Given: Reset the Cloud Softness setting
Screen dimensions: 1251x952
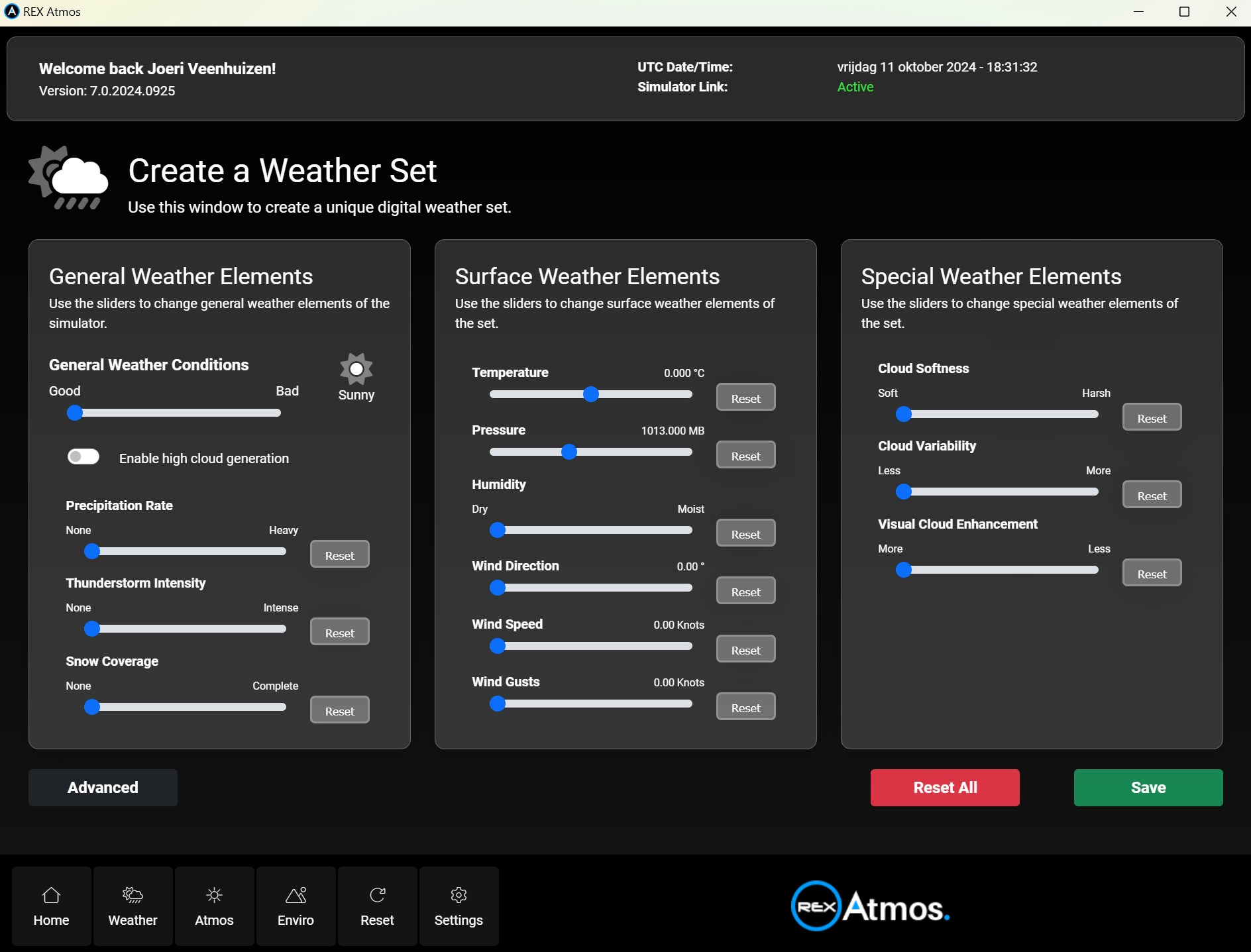Looking at the screenshot, I should click(x=1152, y=418).
